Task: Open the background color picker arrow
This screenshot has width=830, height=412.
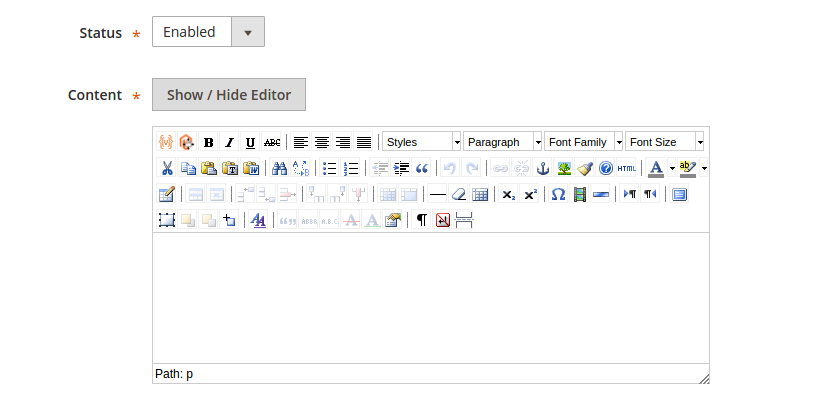Action: coord(703,168)
